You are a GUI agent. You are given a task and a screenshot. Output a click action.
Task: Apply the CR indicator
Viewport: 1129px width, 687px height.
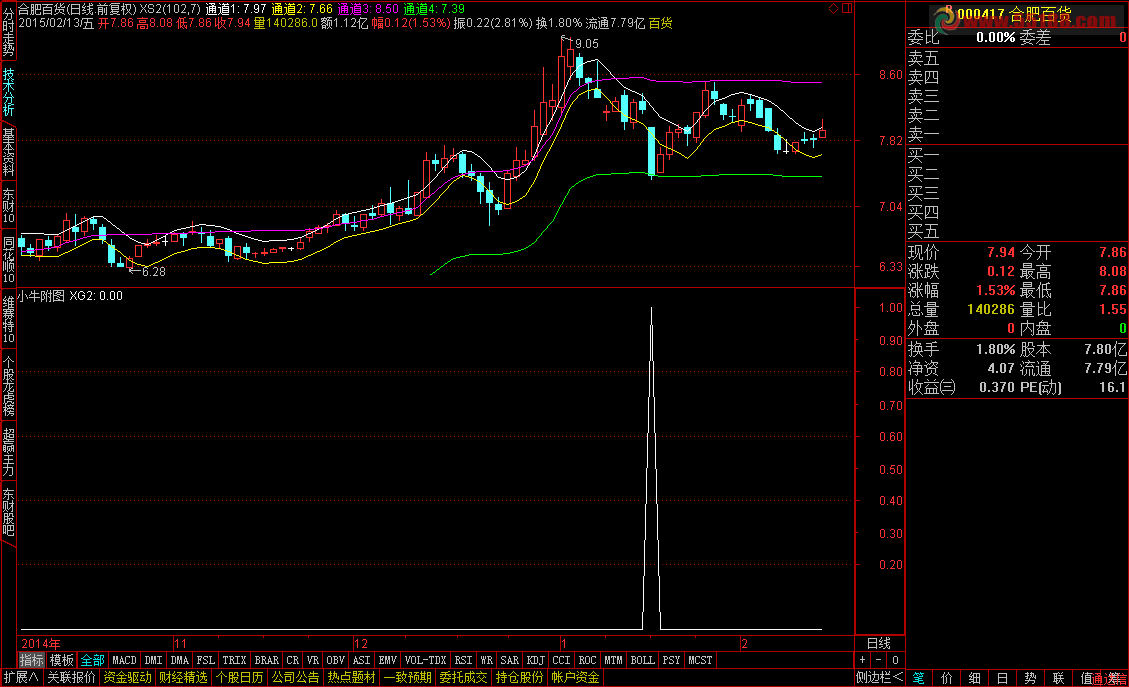(292, 660)
